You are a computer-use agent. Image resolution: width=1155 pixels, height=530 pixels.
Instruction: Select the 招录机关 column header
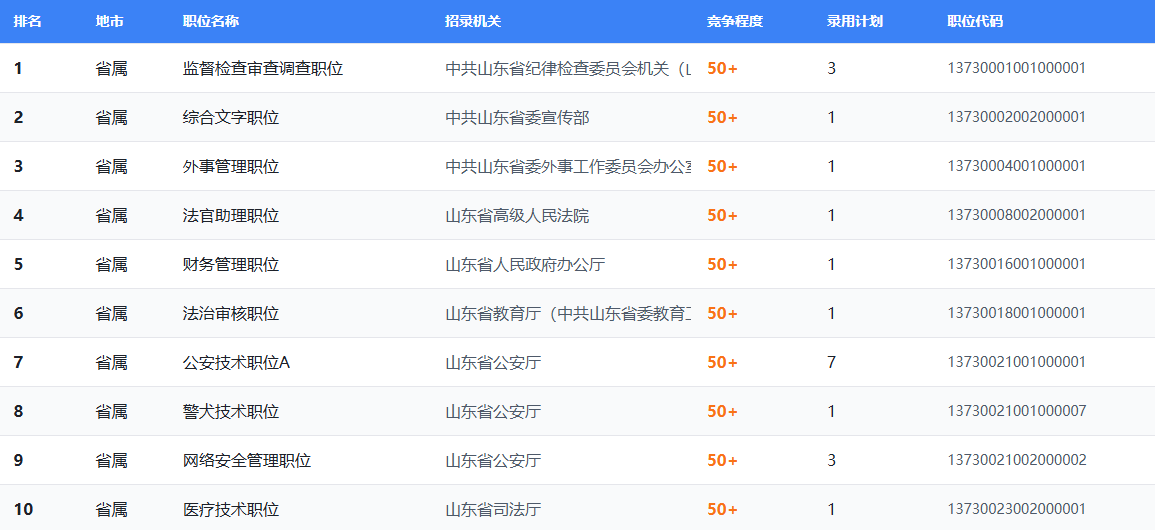[473, 21]
